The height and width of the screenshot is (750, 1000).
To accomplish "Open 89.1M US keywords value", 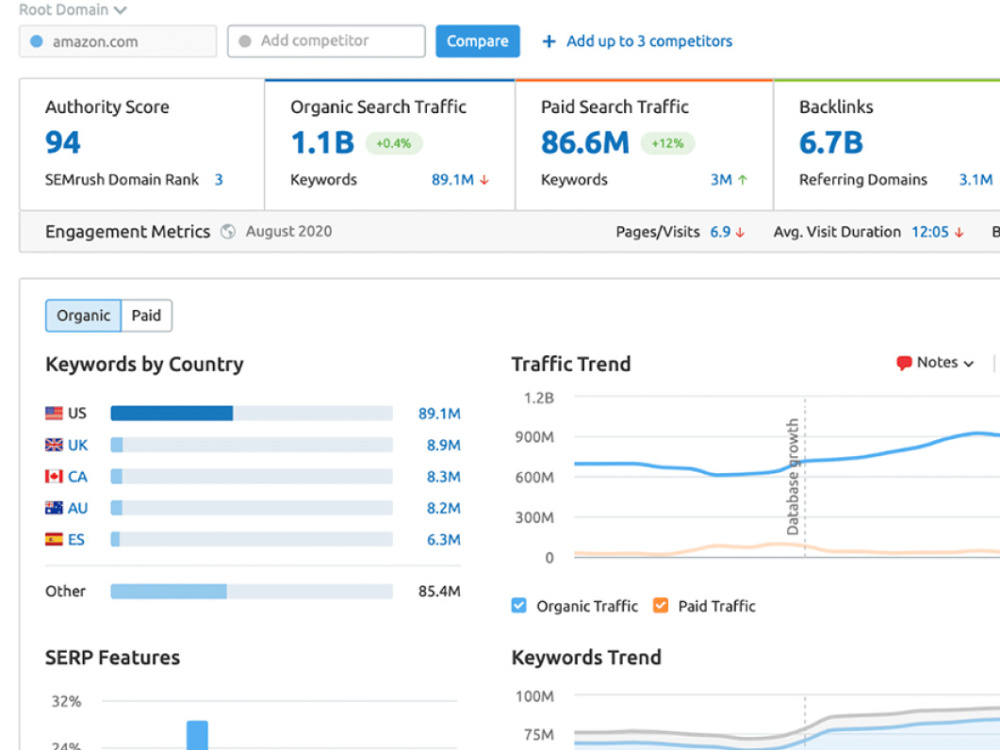I will [x=439, y=414].
